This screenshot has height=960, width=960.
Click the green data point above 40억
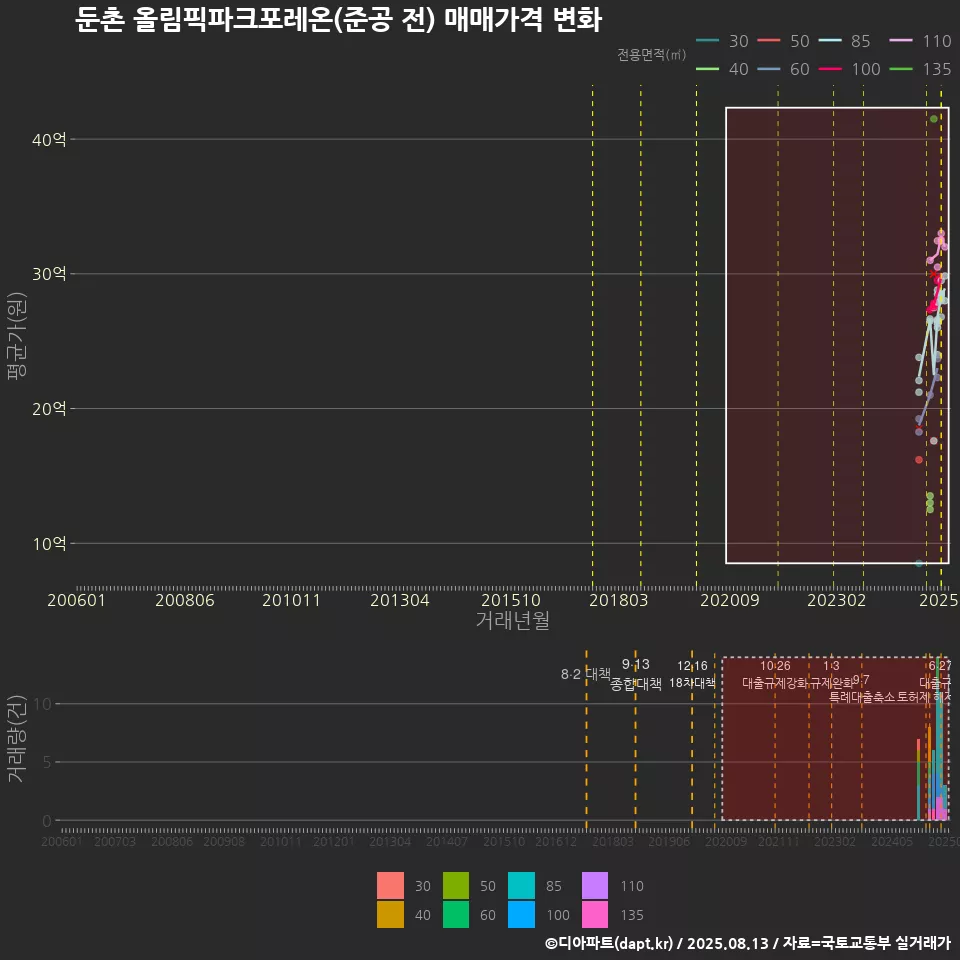(934, 119)
